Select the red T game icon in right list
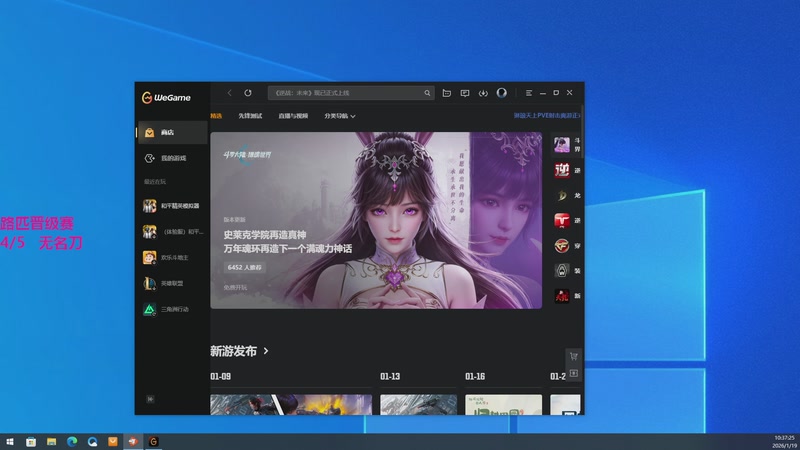 [x=562, y=220]
